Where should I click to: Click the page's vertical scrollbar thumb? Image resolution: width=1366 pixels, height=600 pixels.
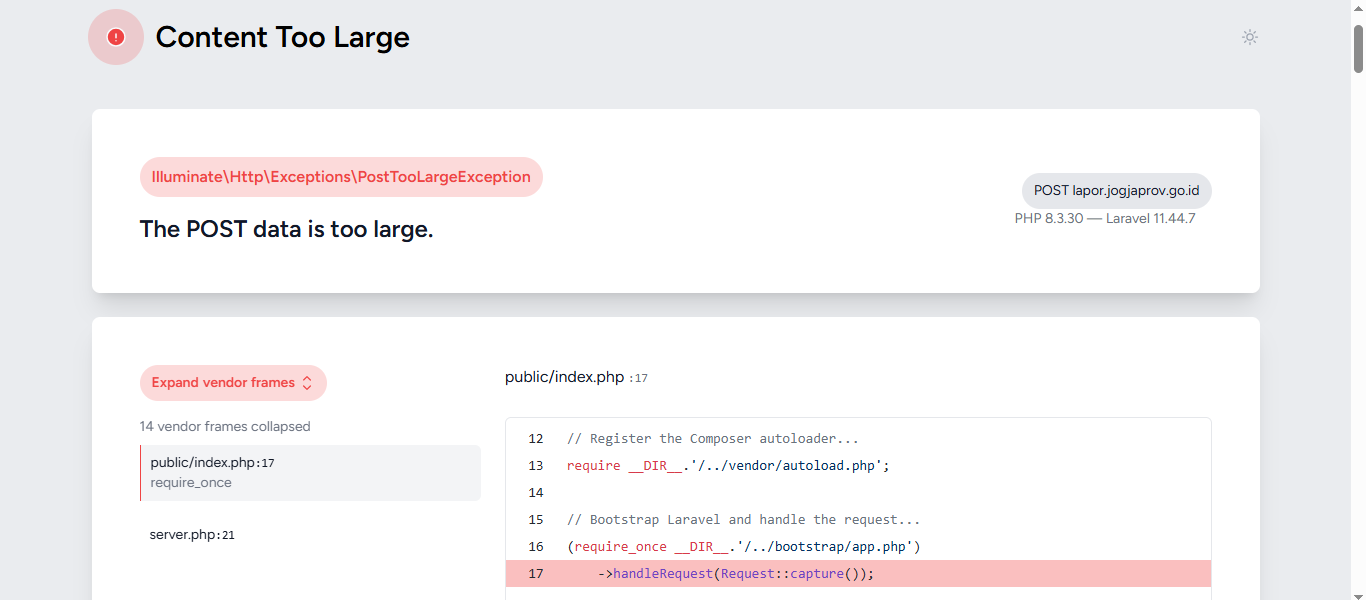[1358, 48]
